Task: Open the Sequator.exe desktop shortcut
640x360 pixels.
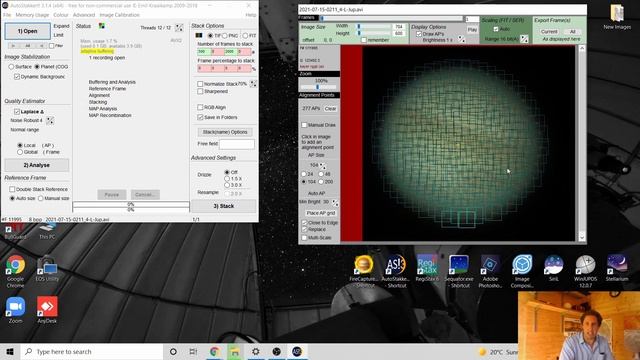Action: [459, 271]
